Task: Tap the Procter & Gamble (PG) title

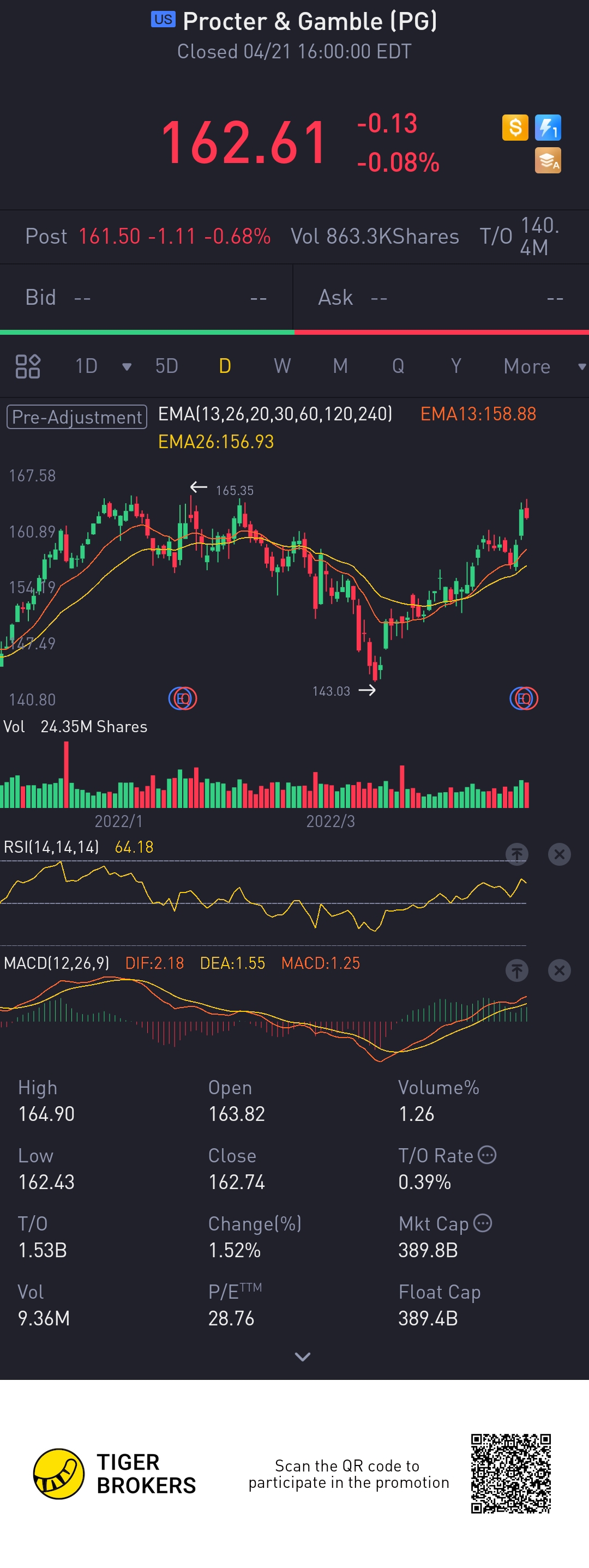Action: (x=310, y=21)
